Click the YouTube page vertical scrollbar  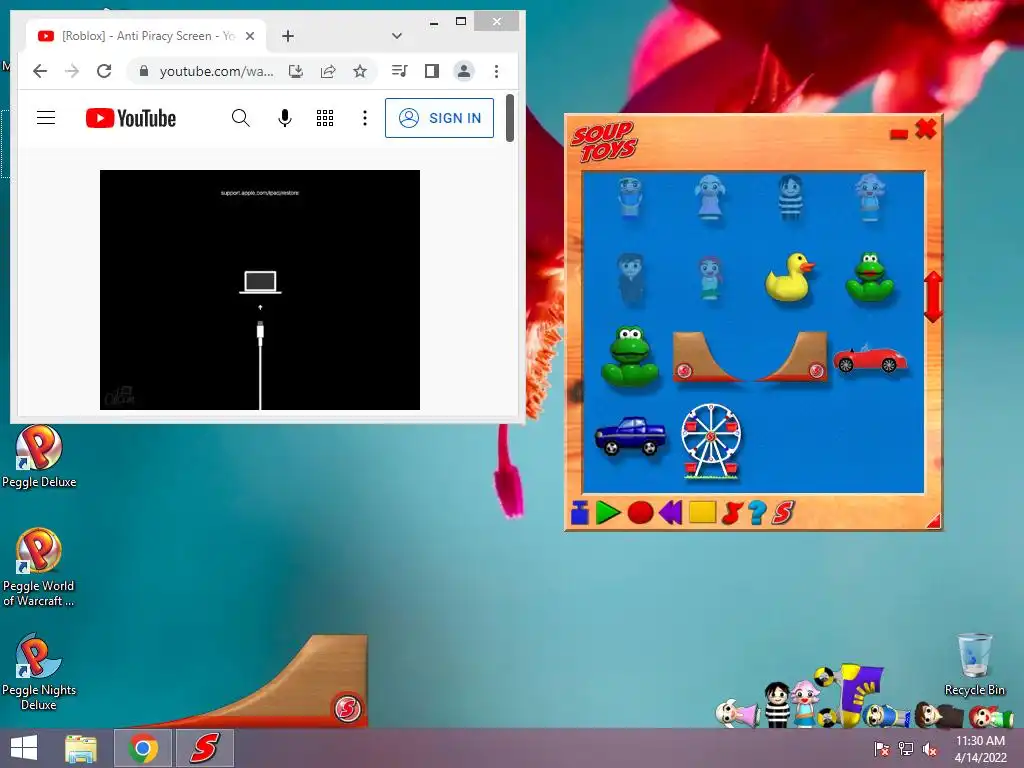point(510,118)
